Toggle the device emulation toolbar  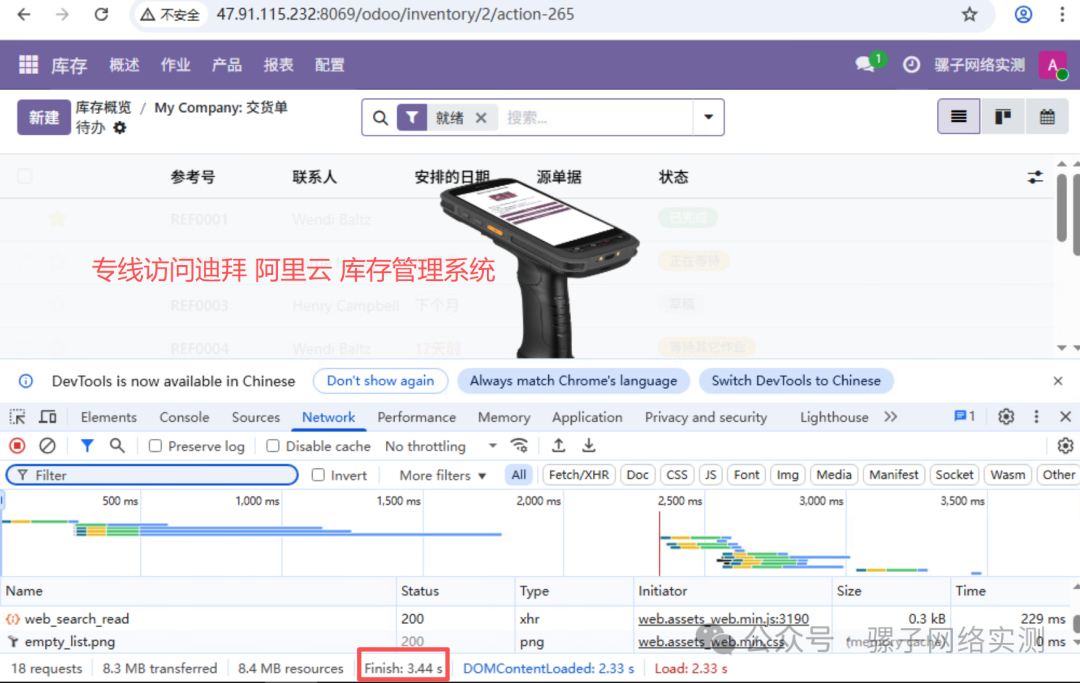(x=46, y=417)
